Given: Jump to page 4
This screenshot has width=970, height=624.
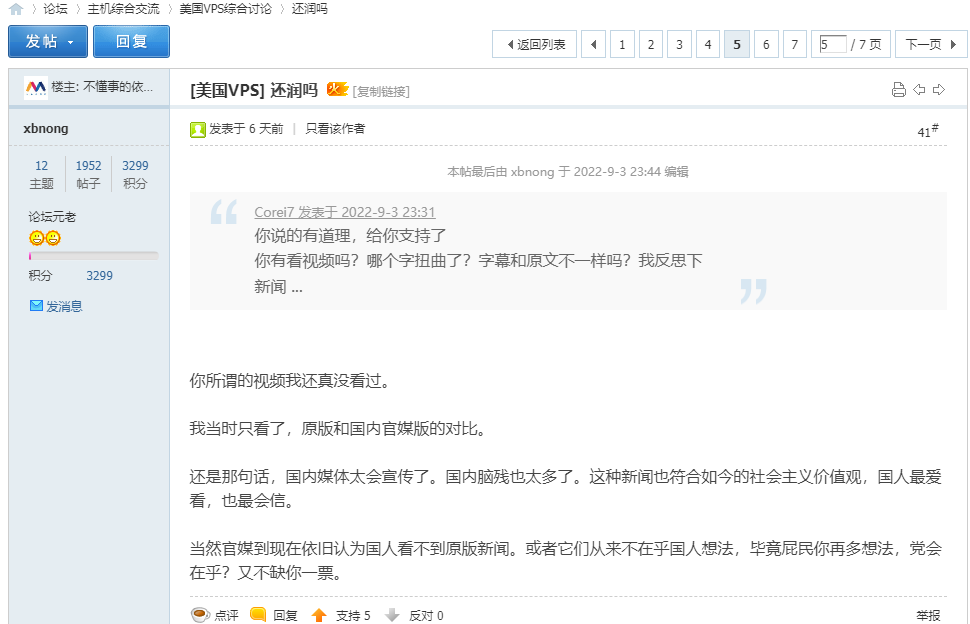Looking at the screenshot, I should pos(708,44).
